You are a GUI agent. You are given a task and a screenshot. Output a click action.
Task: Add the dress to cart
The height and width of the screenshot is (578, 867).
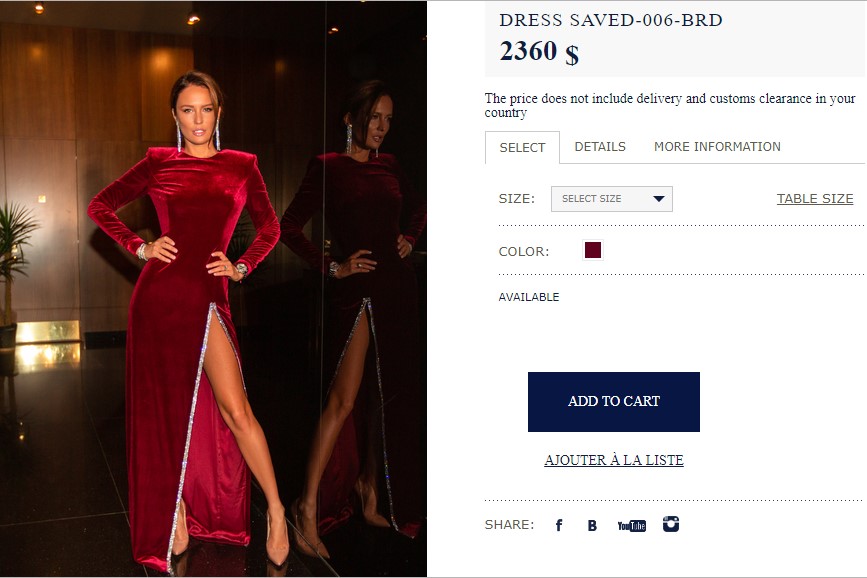click(614, 402)
